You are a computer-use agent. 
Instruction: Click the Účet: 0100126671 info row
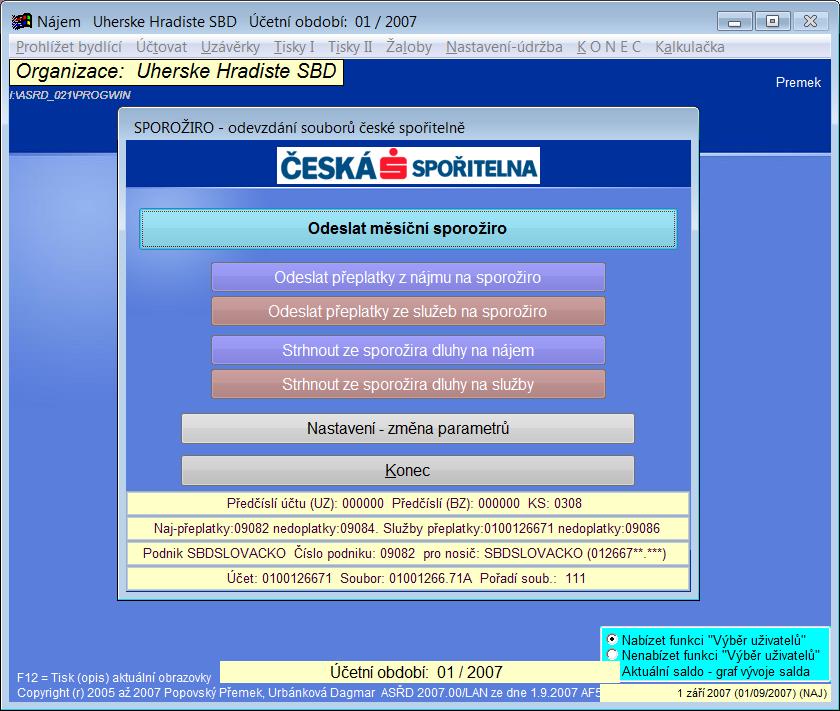tap(408, 579)
